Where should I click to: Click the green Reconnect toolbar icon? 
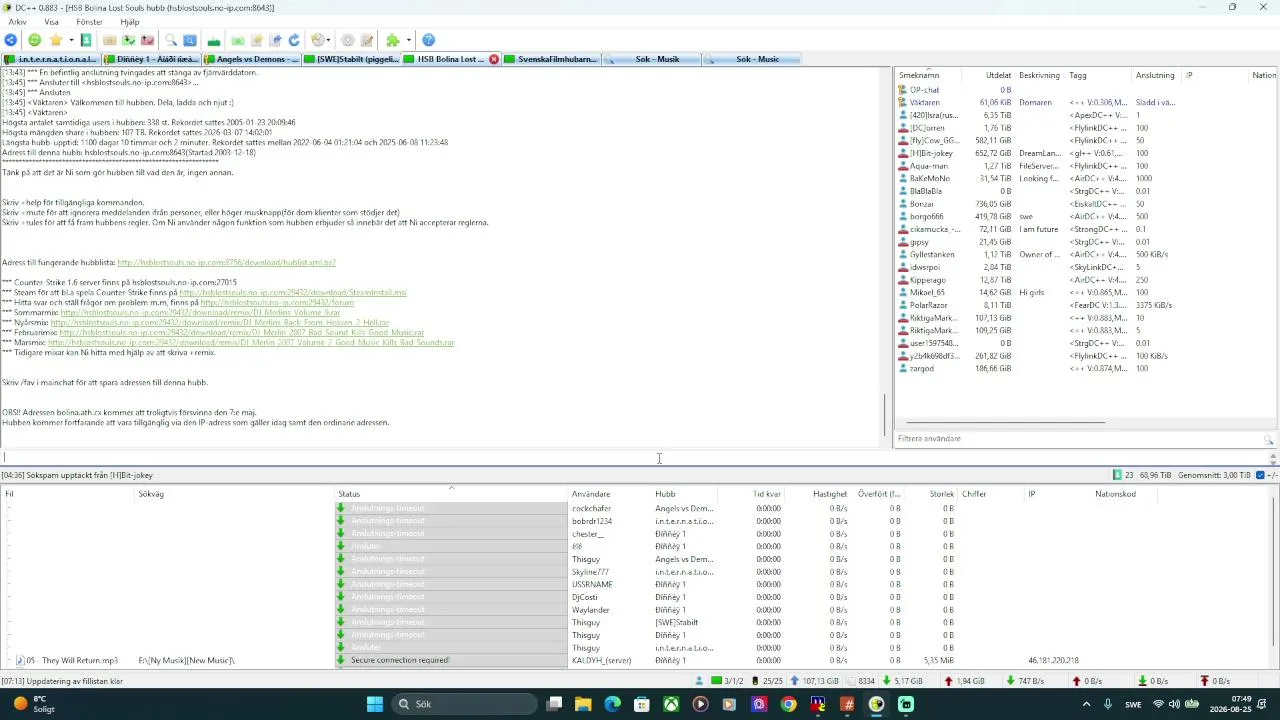point(34,40)
